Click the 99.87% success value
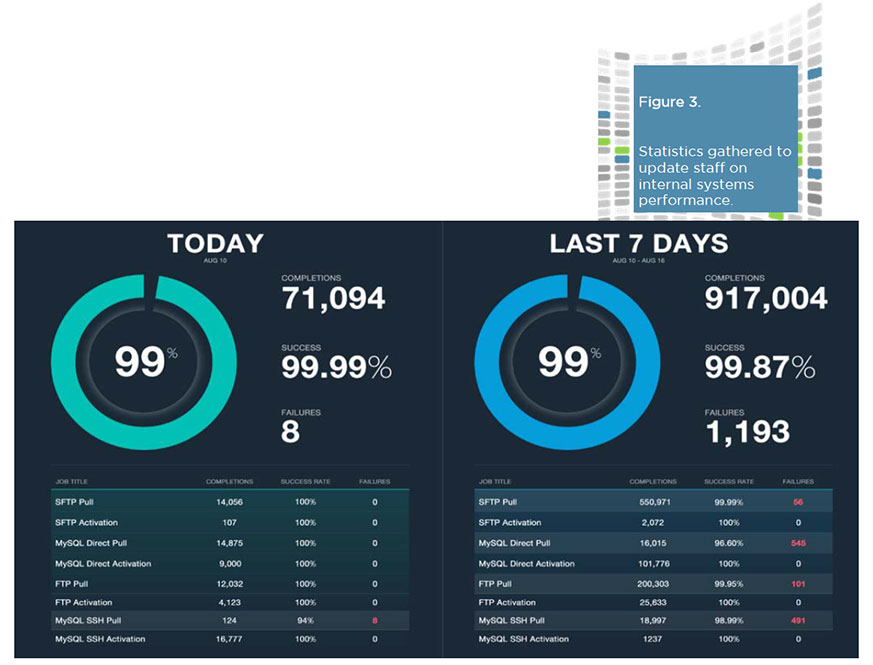The height and width of the screenshot is (665, 873). pos(760,367)
